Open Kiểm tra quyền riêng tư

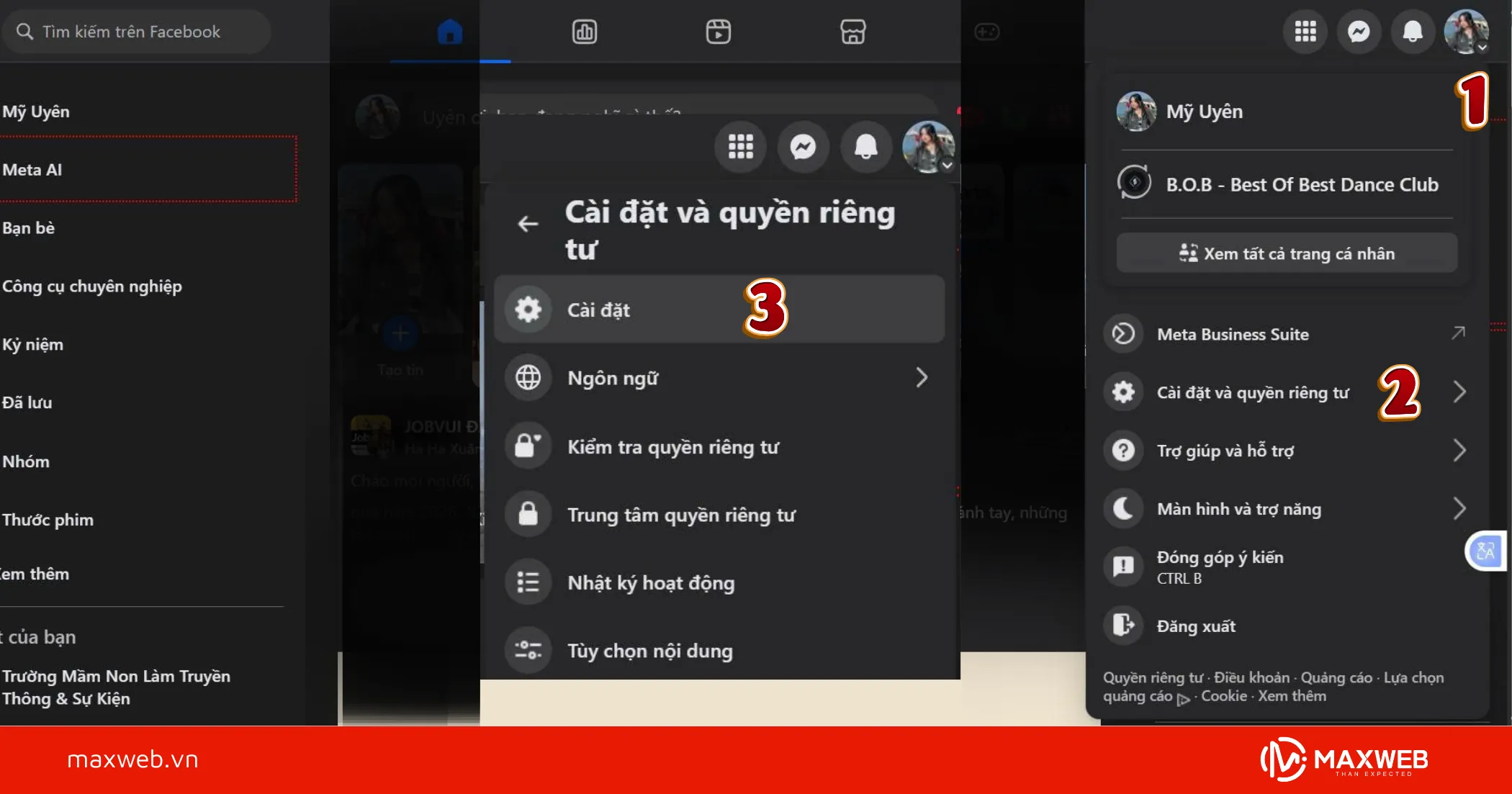[672, 447]
